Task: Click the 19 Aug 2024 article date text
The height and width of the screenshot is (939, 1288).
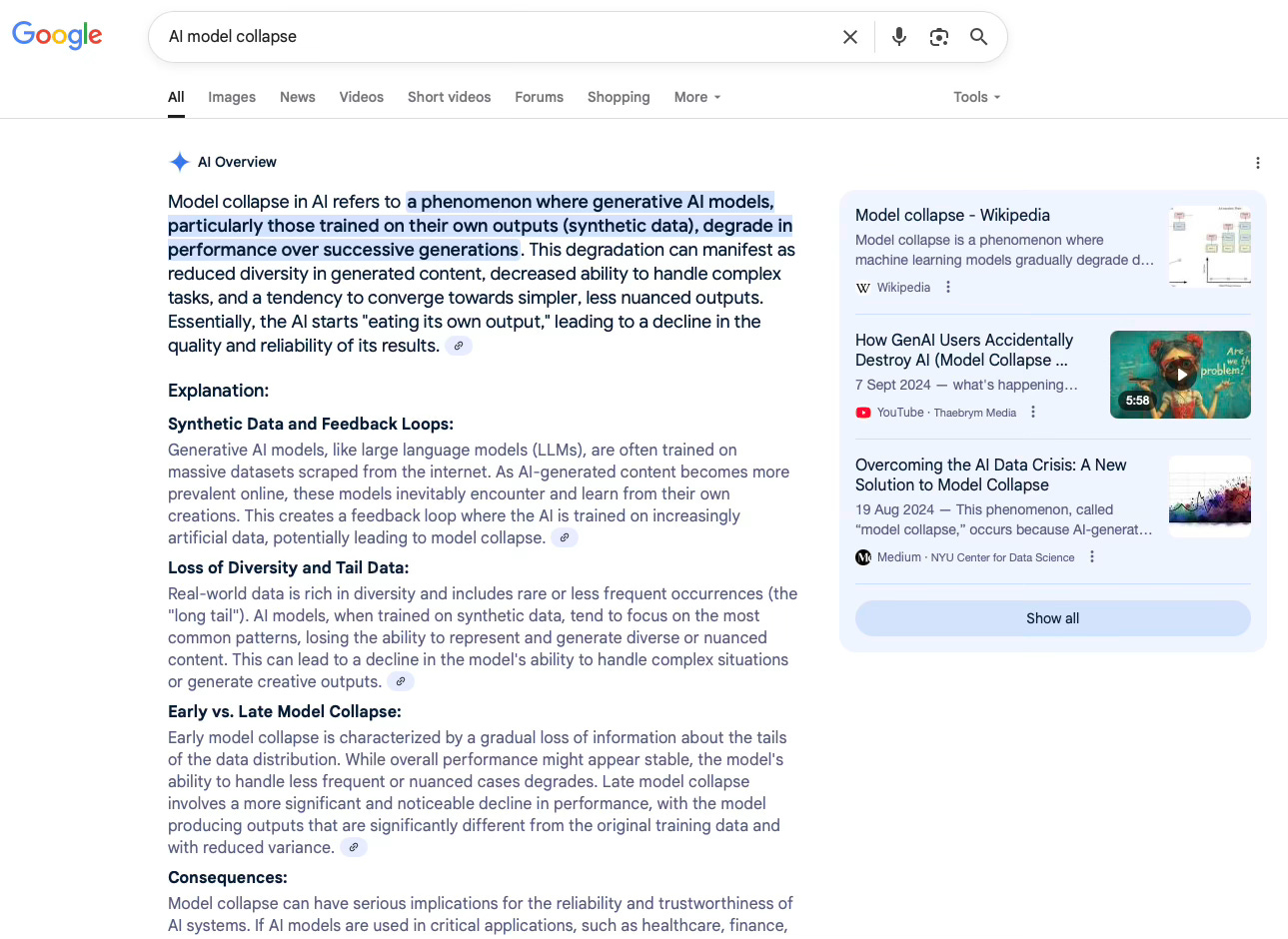Action: point(894,509)
